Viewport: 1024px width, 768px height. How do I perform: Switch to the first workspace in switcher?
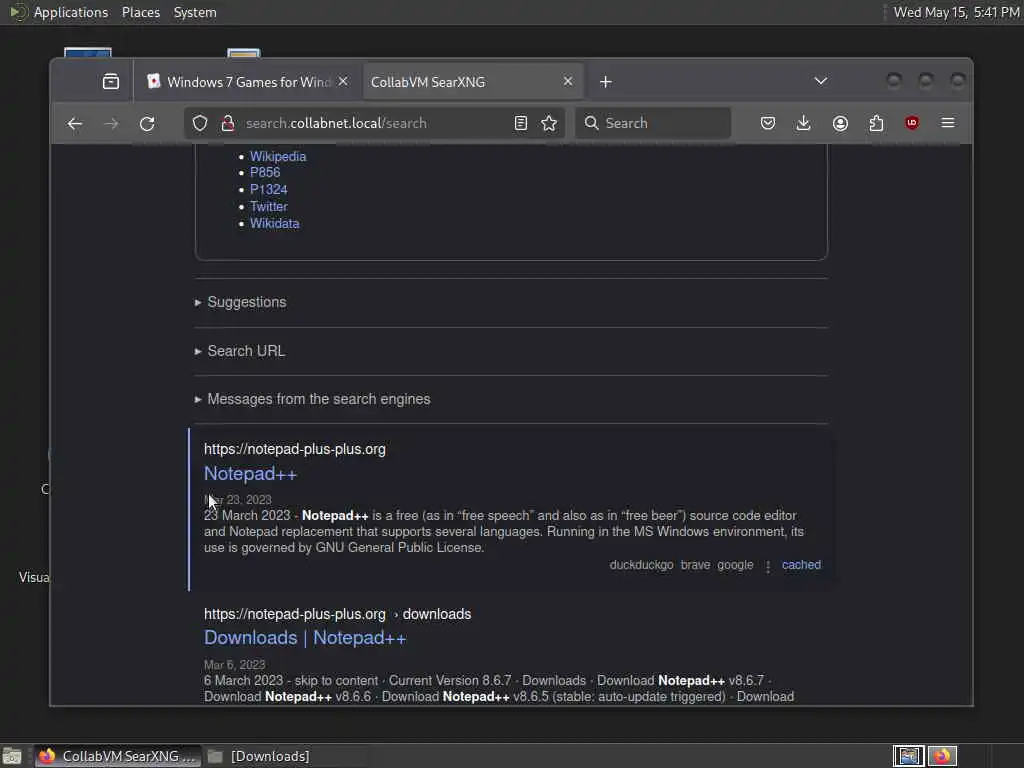(908, 756)
